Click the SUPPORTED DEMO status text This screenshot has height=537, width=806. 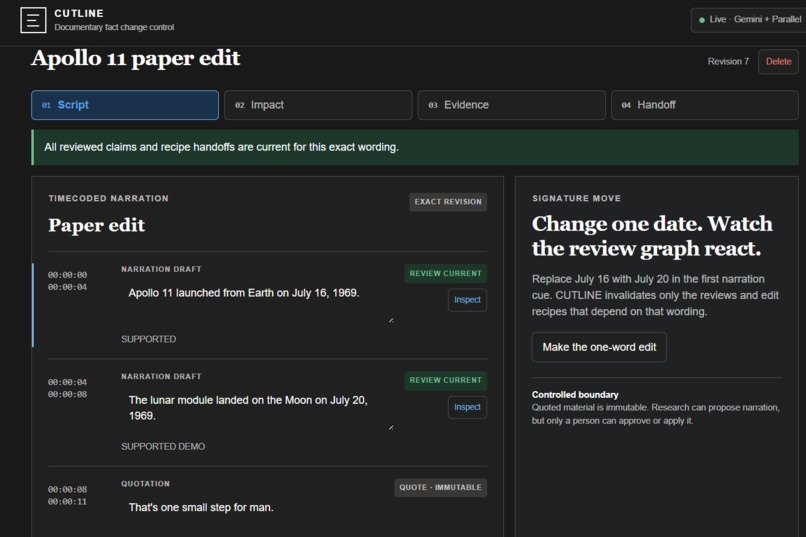(x=163, y=447)
